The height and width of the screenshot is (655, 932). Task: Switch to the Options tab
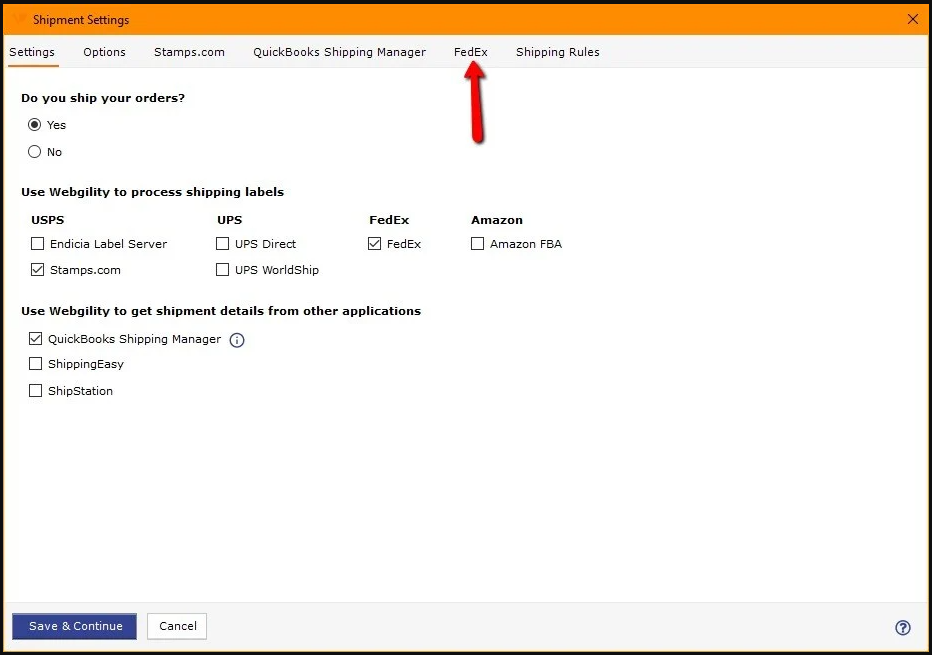pyautogui.click(x=104, y=52)
